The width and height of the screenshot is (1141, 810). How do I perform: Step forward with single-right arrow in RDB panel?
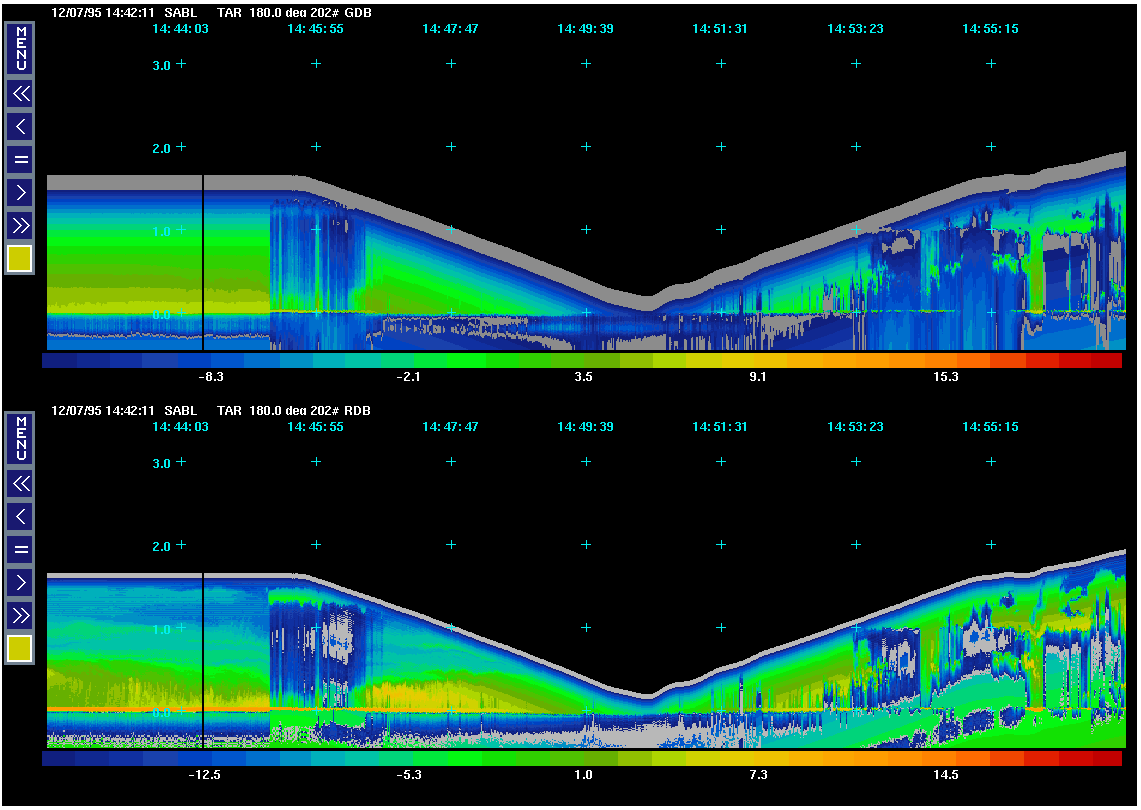point(20,581)
